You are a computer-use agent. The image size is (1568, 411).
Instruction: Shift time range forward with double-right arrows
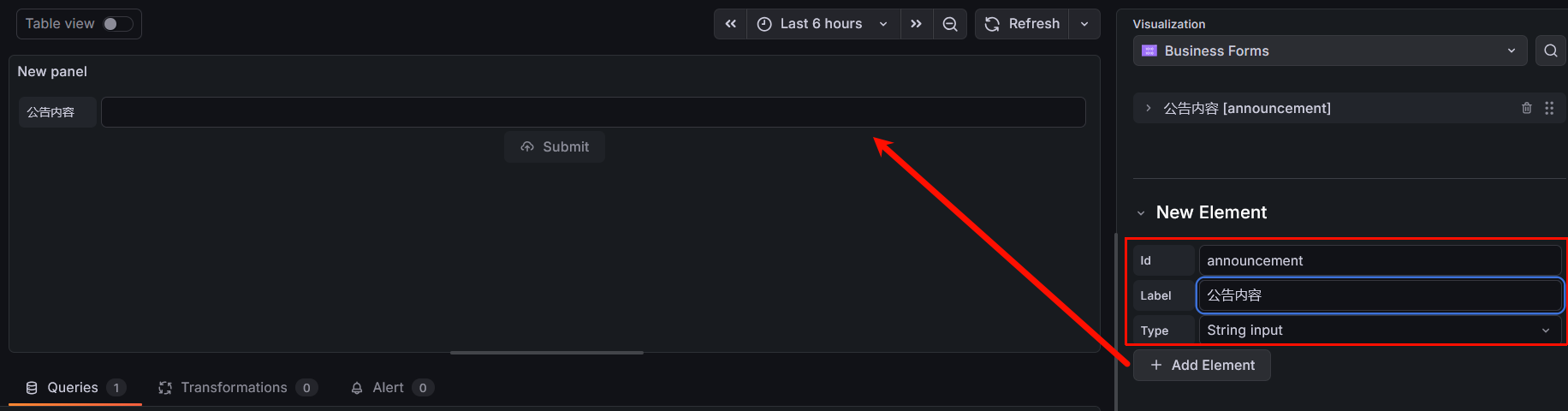[916, 24]
